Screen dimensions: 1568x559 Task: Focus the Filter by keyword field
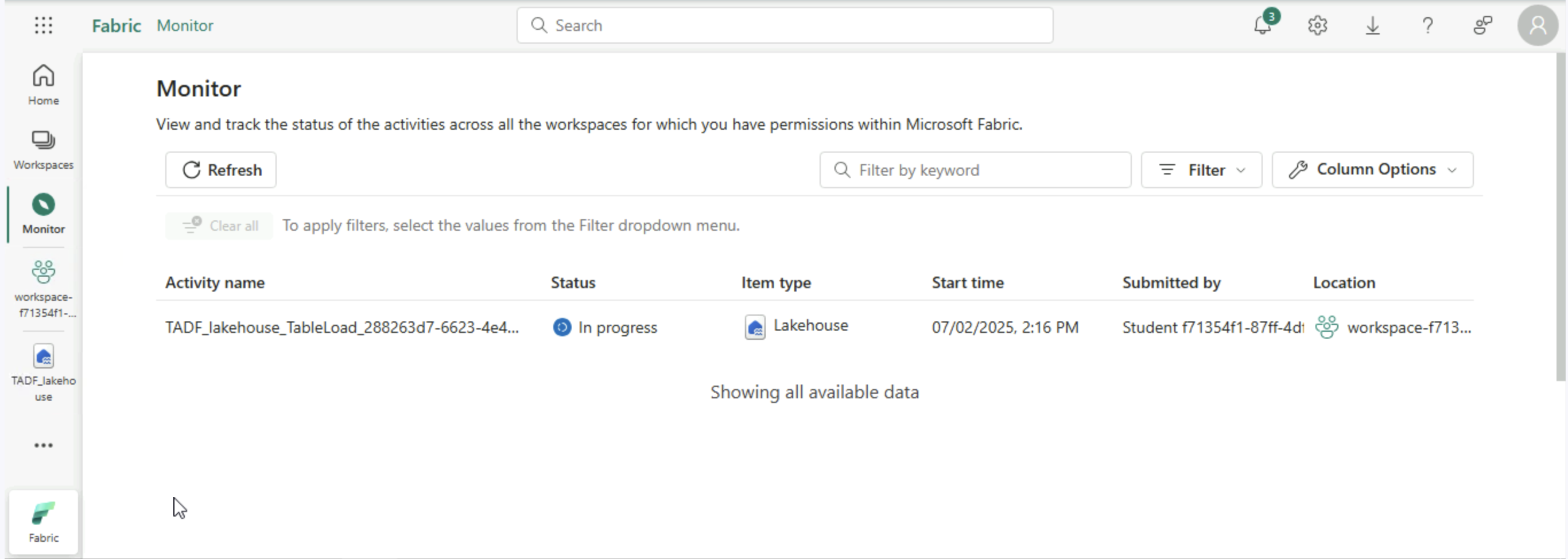(975, 170)
